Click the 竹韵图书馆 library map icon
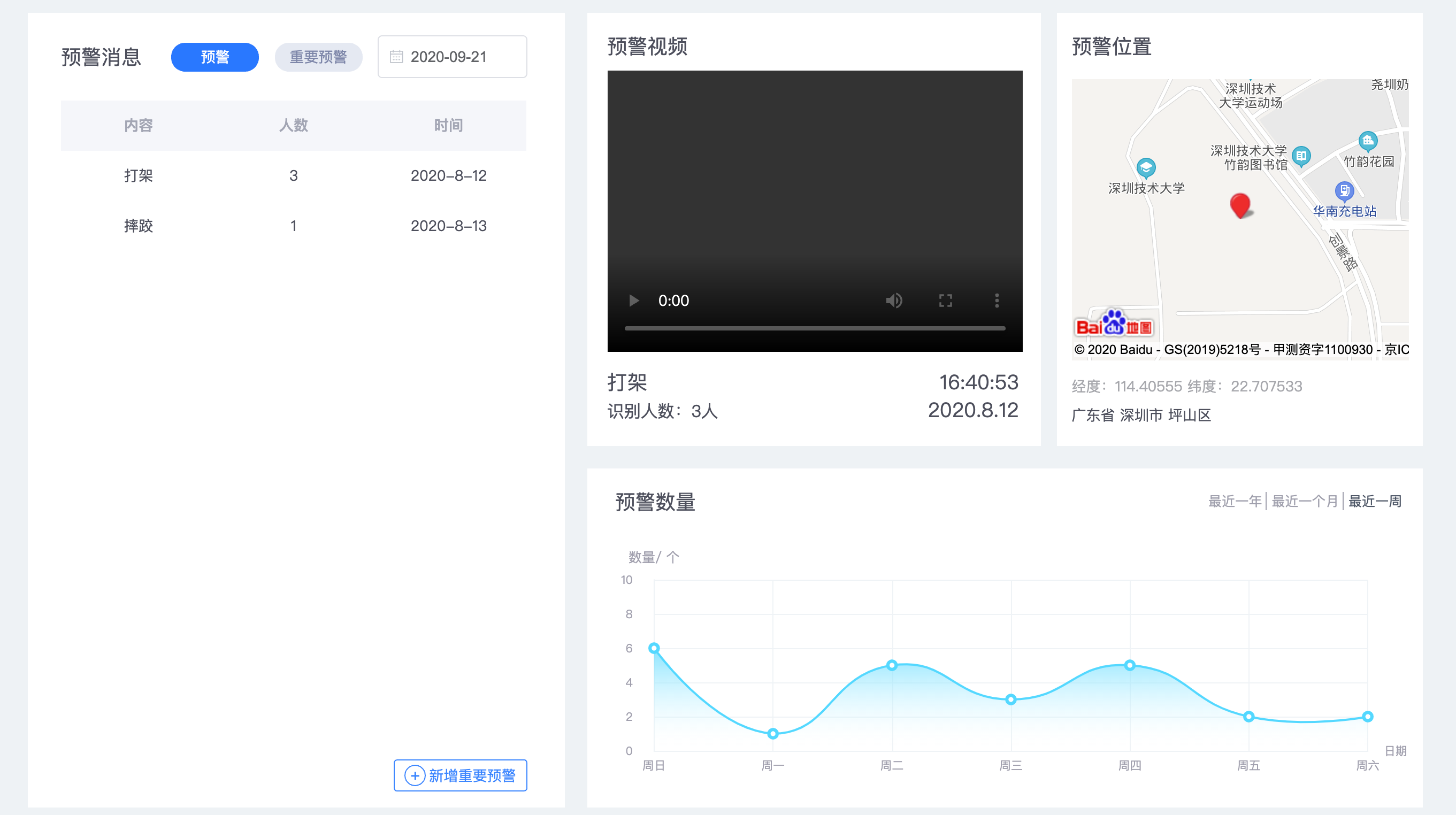This screenshot has width=1456, height=815. (x=1301, y=156)
